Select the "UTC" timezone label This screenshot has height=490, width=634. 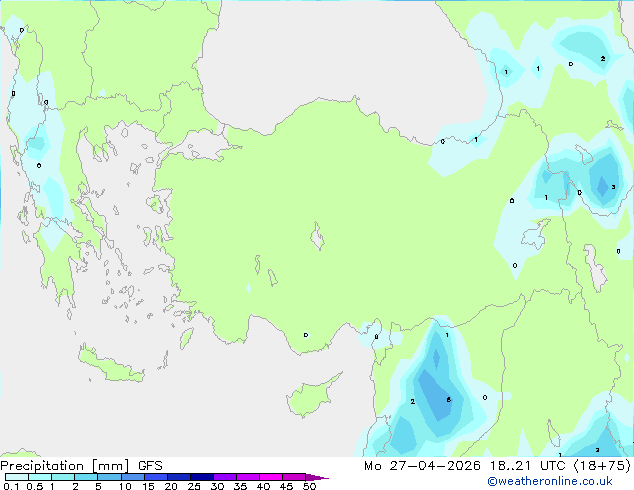pos(553,466)
